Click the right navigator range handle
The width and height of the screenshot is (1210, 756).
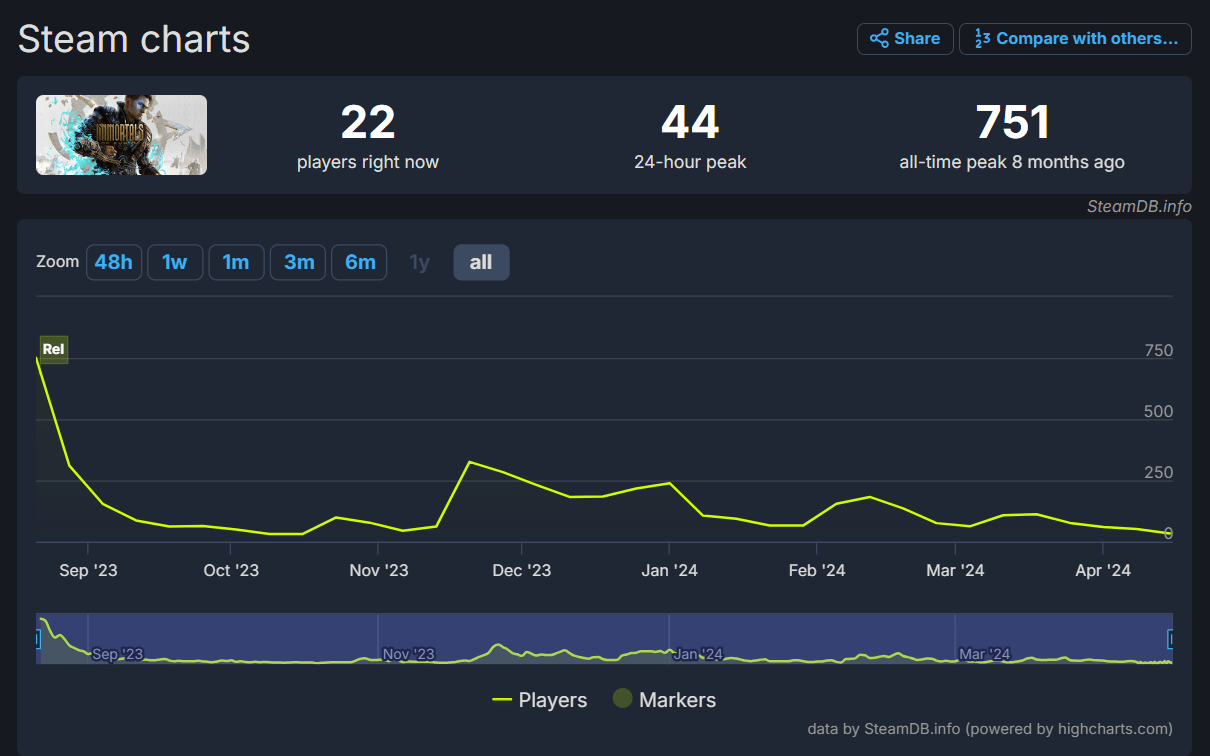[x=1171, y=639]
